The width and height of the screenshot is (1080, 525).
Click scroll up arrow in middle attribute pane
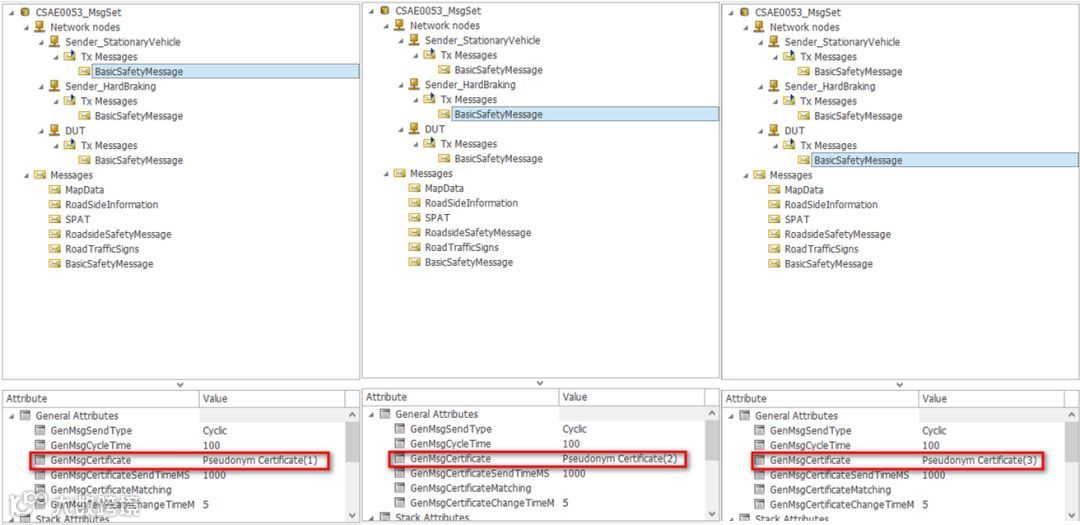(712, 414)
